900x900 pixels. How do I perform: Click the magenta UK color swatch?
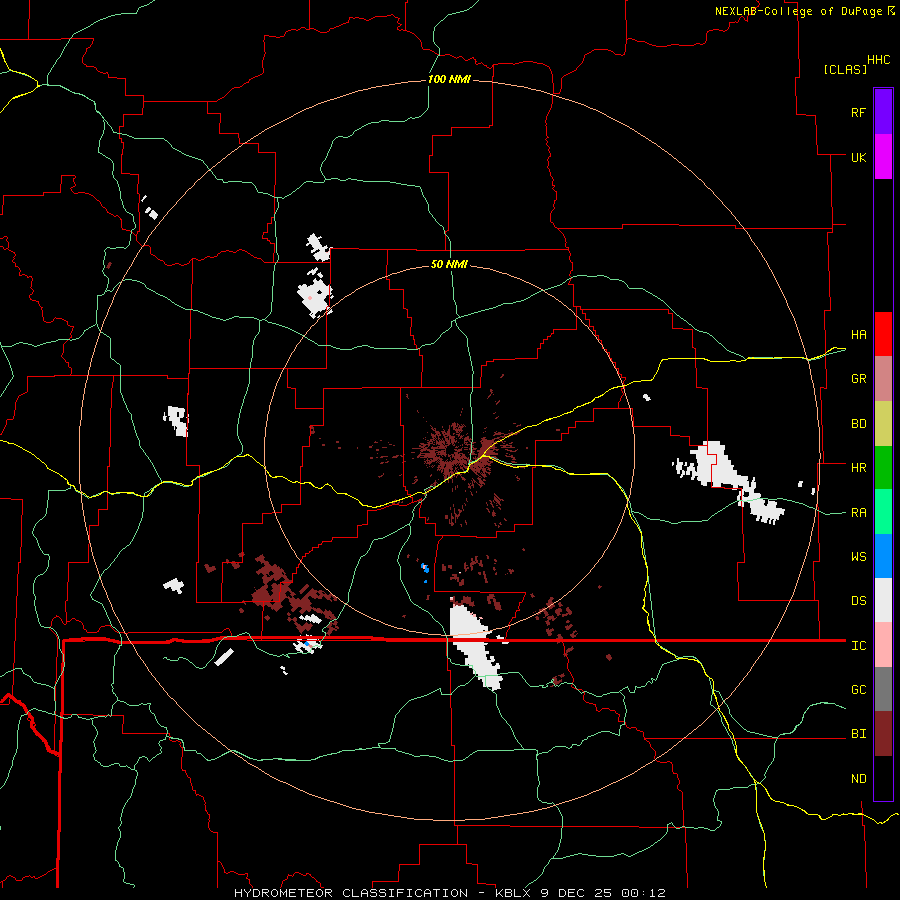[x=883, y=157]
